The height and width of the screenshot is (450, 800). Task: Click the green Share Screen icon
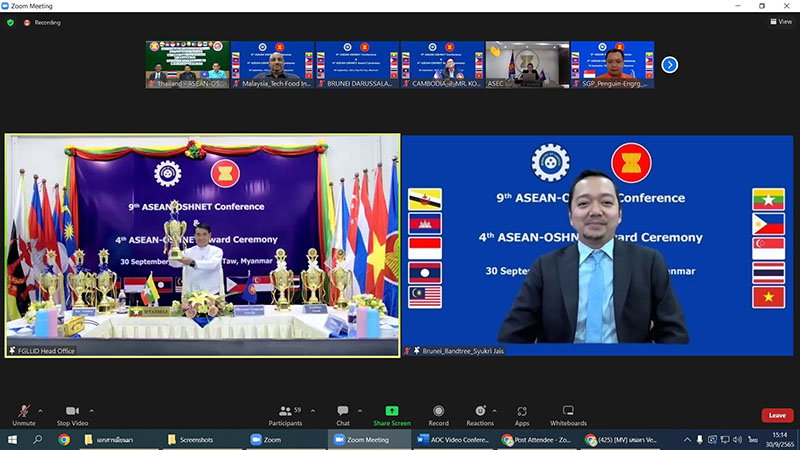391,413
